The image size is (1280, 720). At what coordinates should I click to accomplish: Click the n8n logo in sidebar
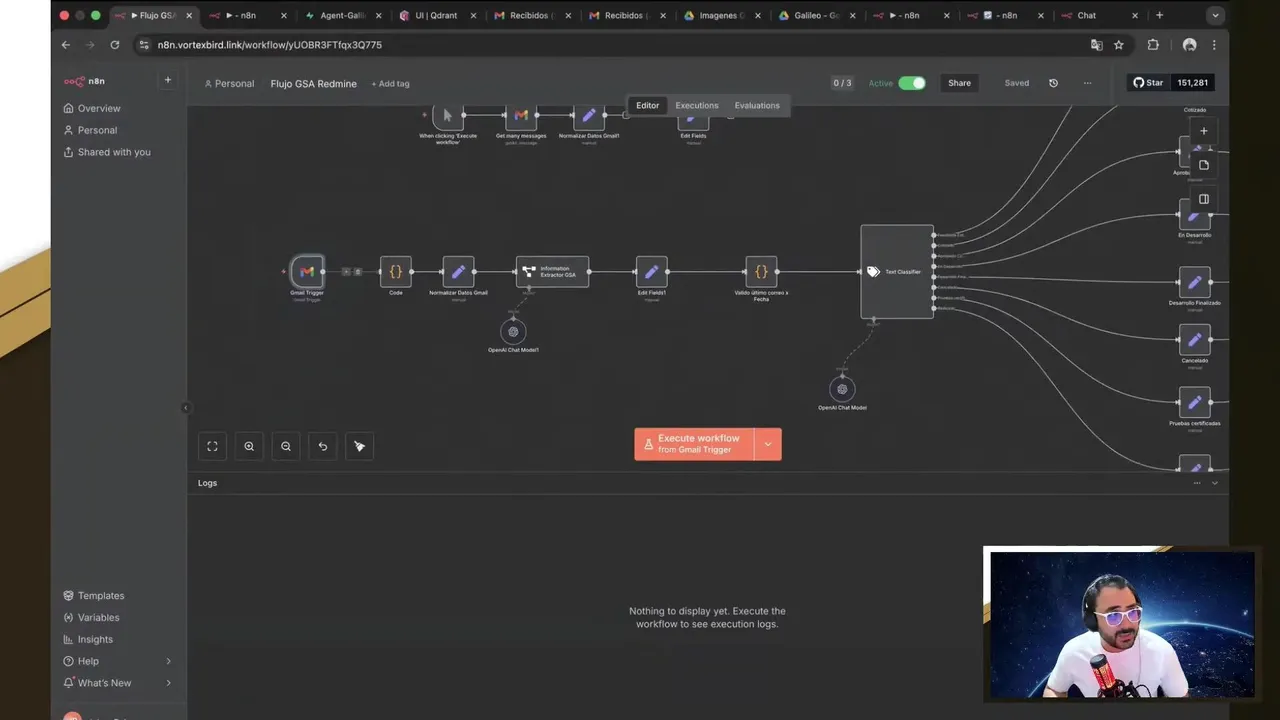point(84,81)
